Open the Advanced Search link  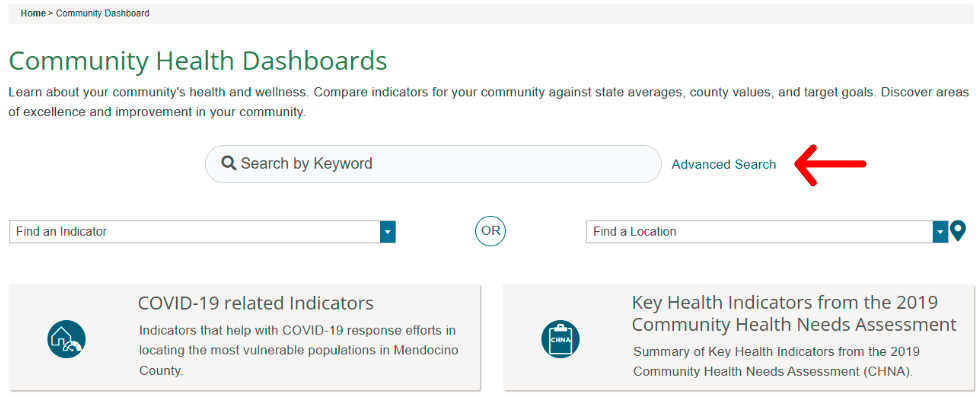[724, 164]
